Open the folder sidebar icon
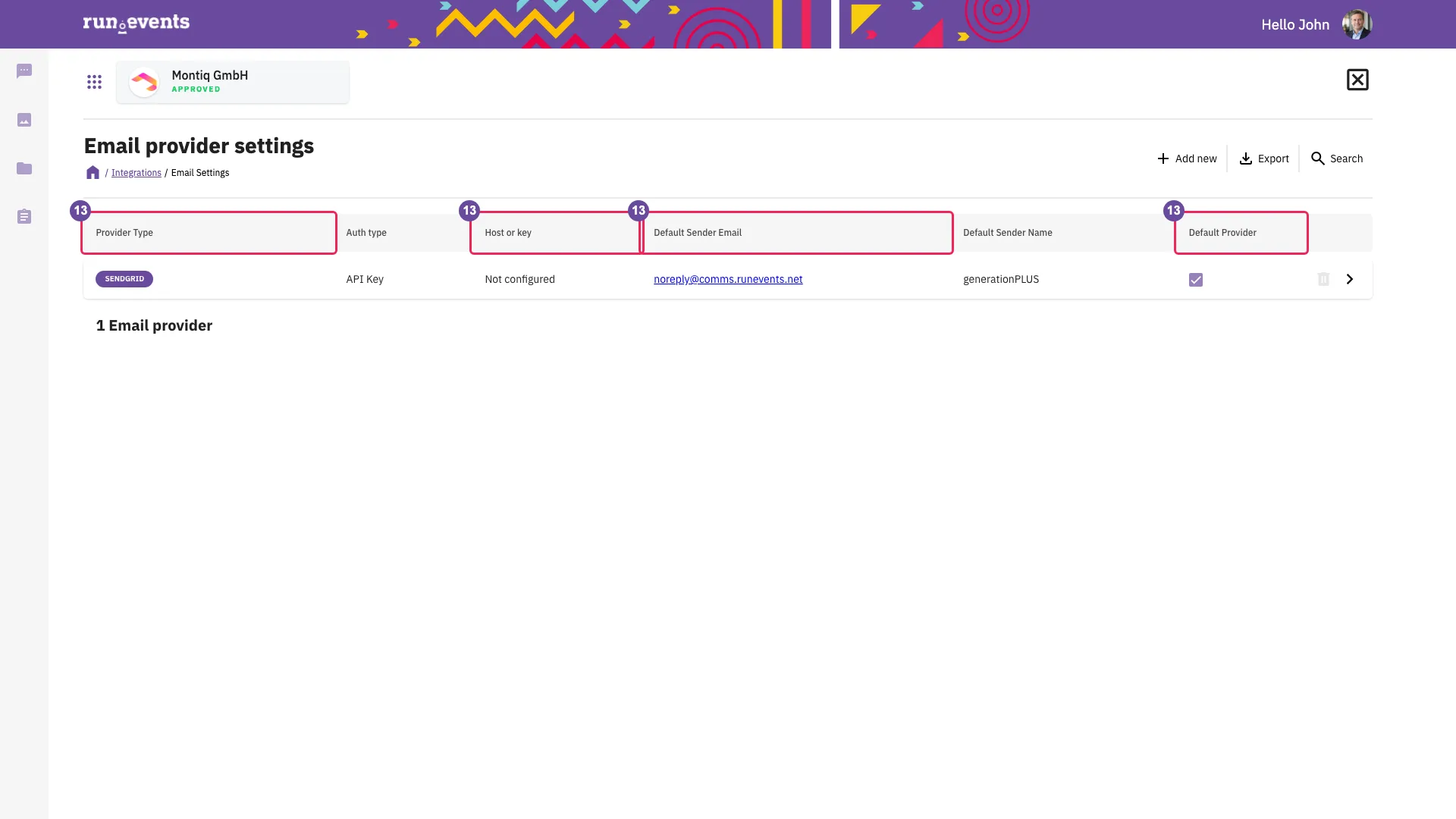 (x=24, y=168)
